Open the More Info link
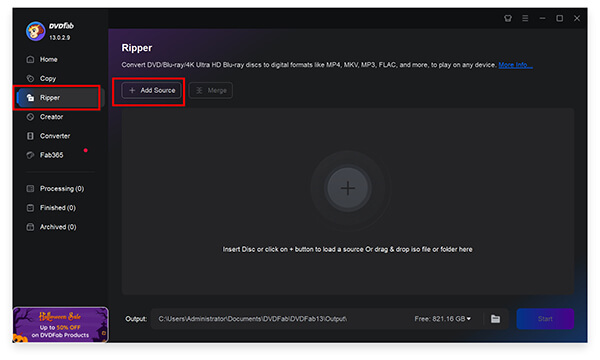The image size is (600, 360). click(515, 65)
